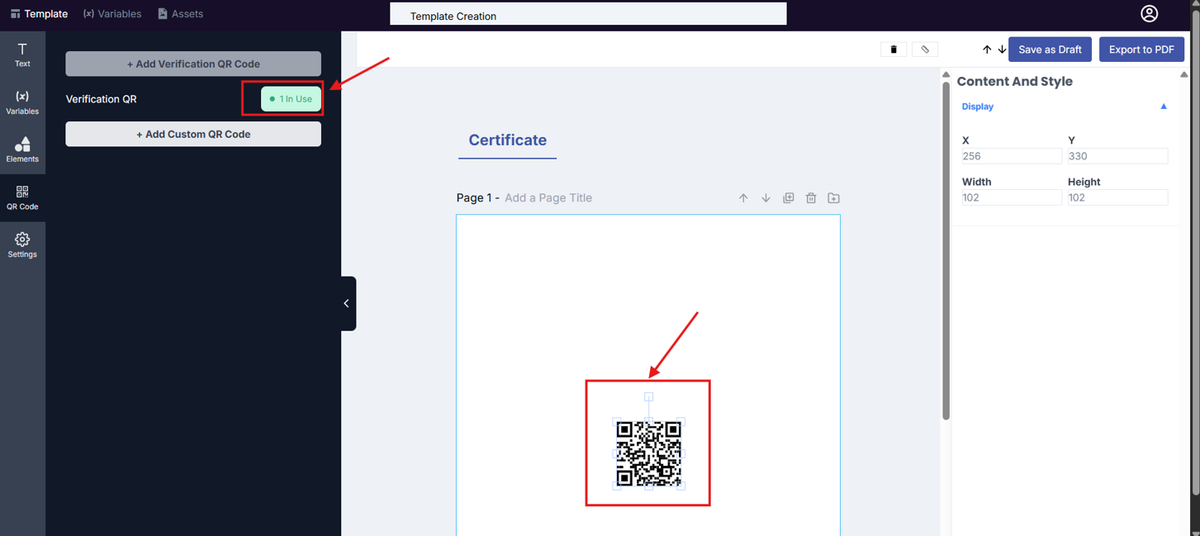Click the X position input field
Screen dimensions: 1200x536
click(1011, 156)
